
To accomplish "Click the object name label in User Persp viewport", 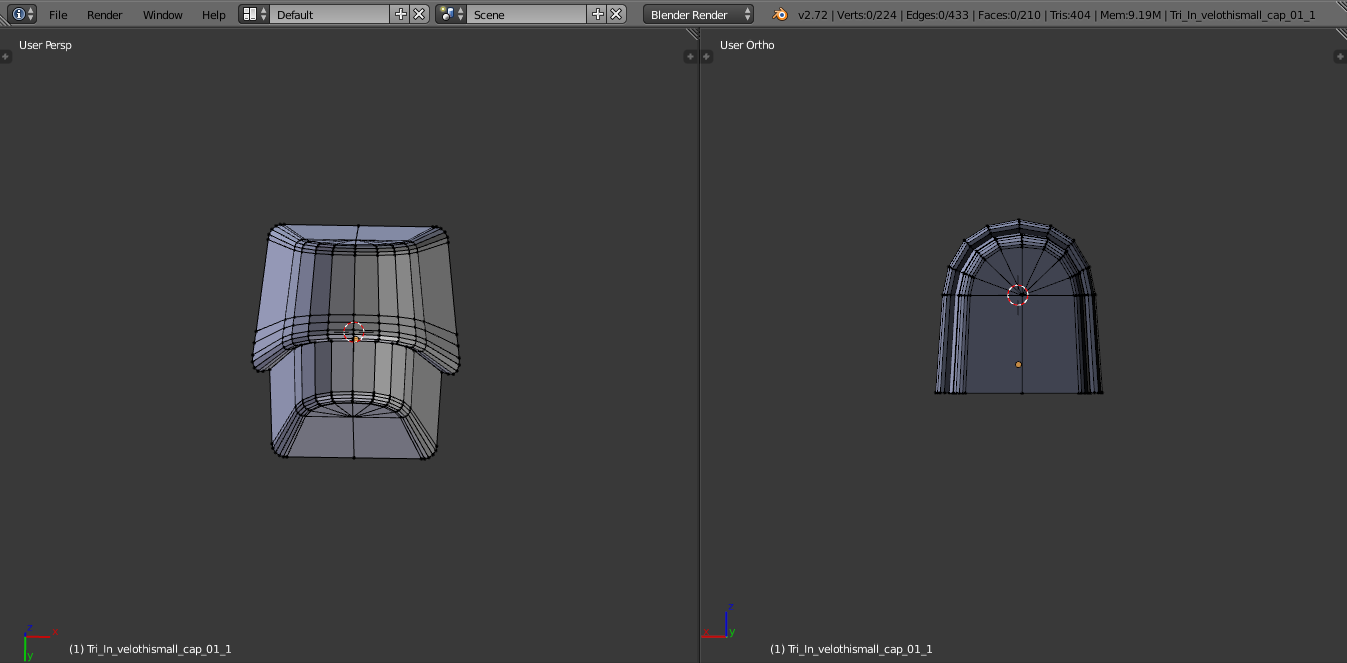I will 150,649.
